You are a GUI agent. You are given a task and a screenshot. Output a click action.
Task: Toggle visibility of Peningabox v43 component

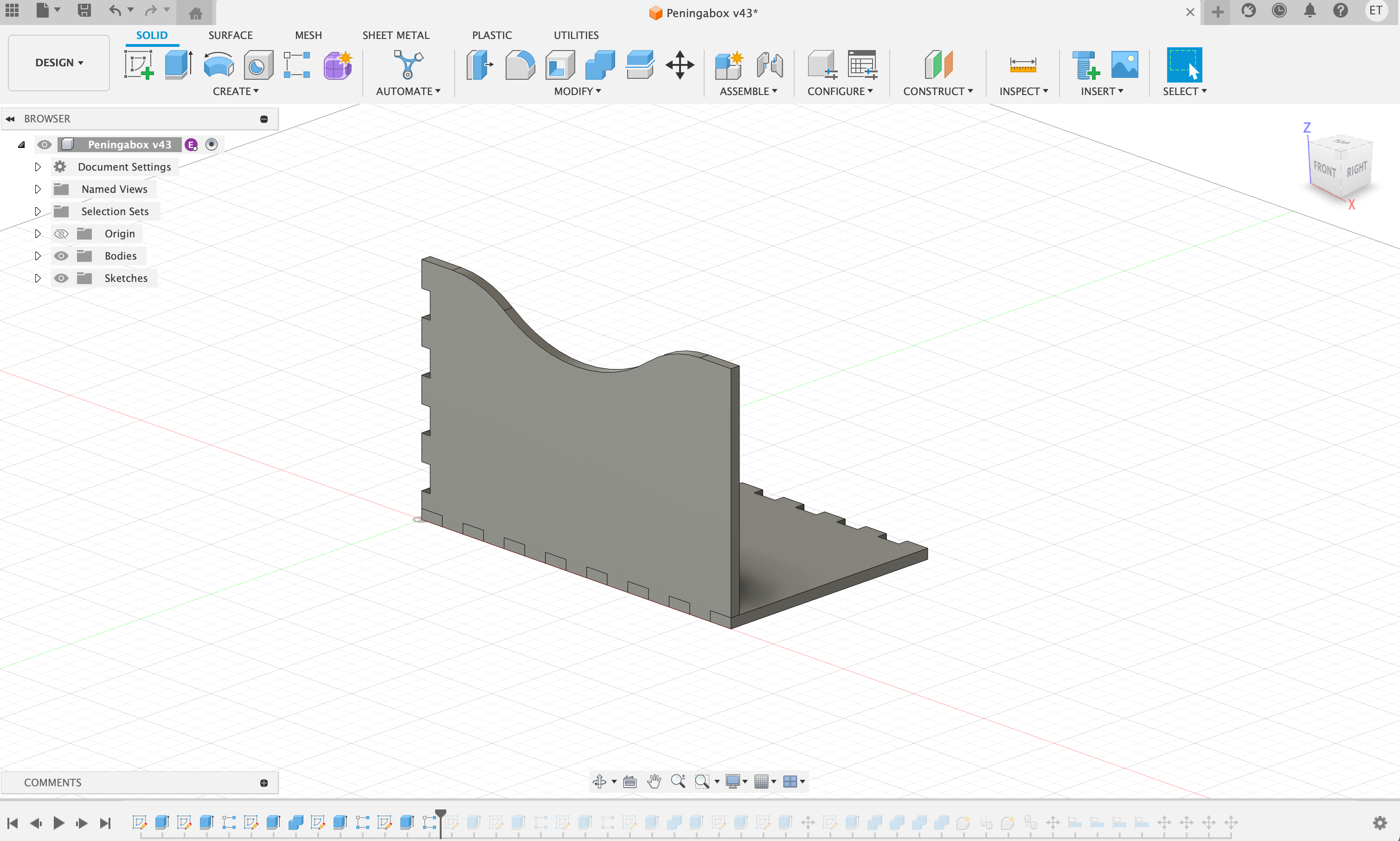point(44,145)
